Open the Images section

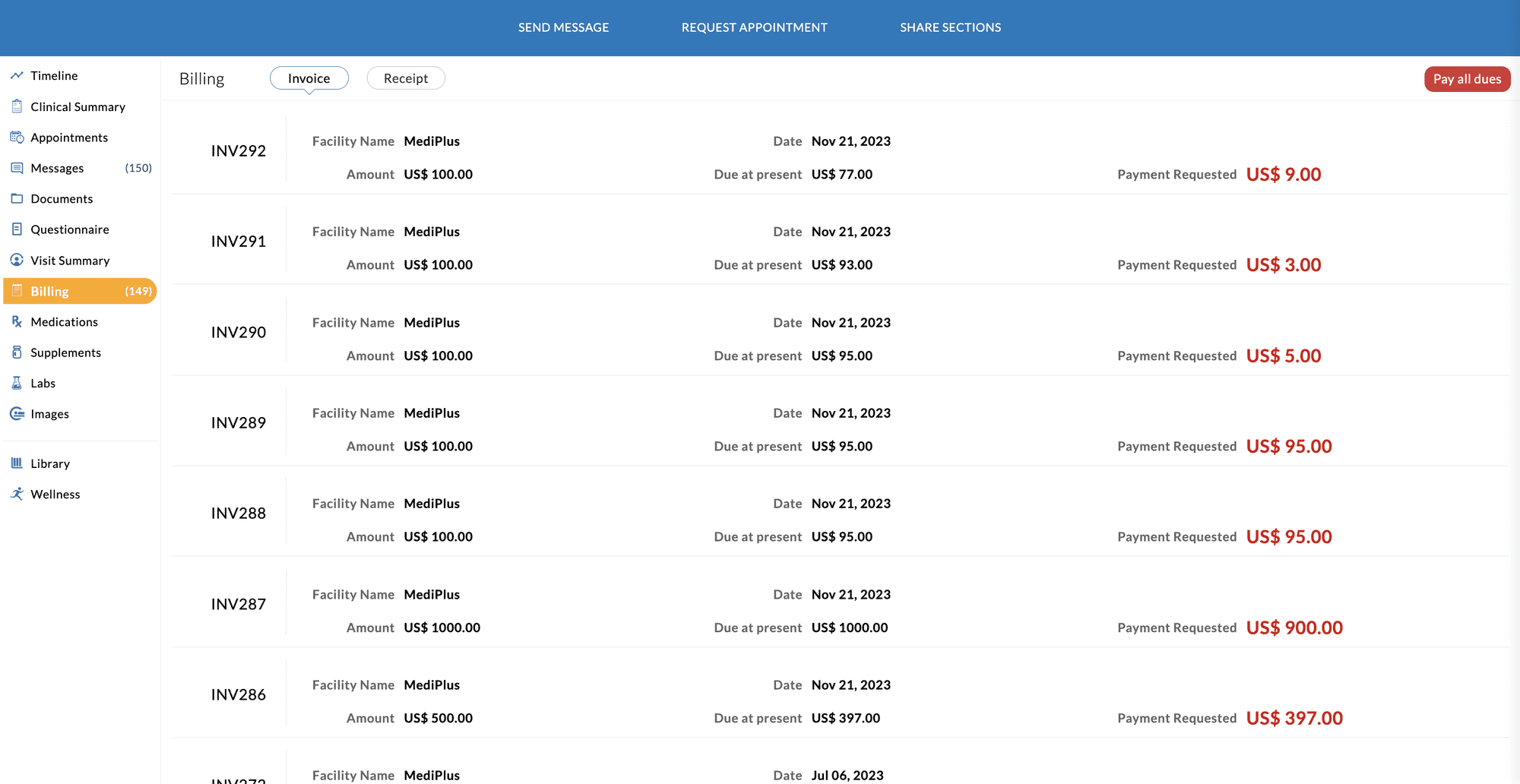49,413
